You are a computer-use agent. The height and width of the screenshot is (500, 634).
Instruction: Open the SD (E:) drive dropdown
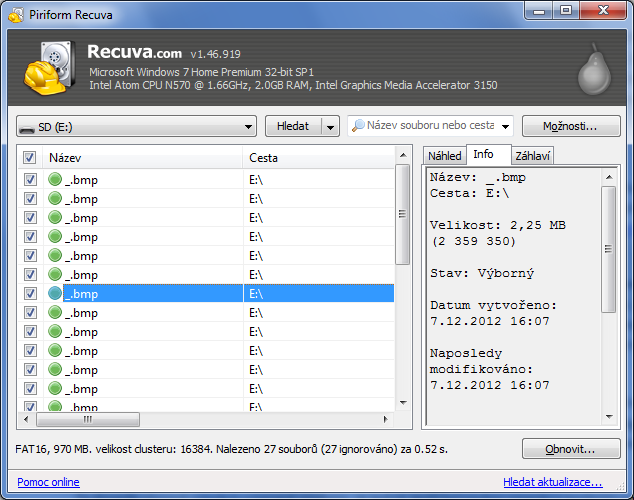point(137,127)
